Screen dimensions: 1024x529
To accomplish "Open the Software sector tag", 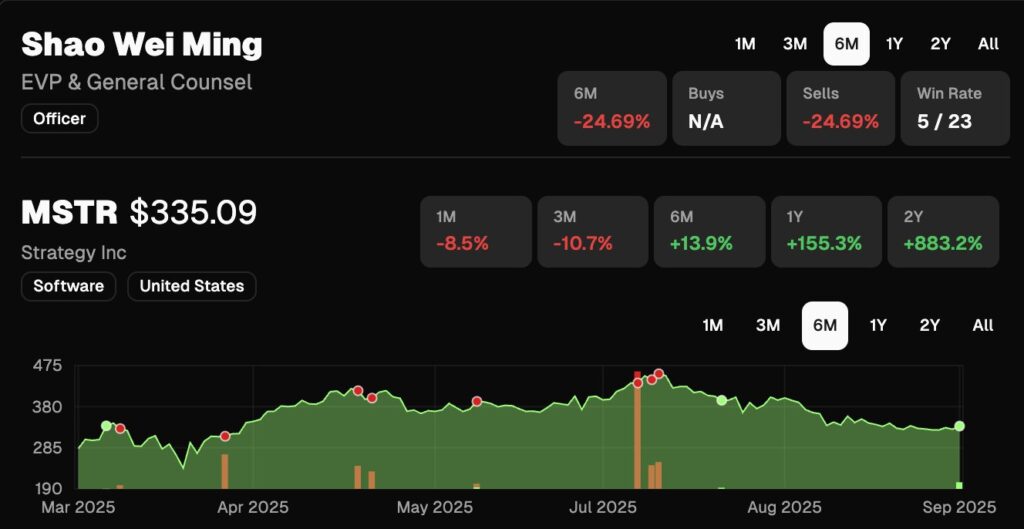I will pyautogui.click(x=69, y=286).
